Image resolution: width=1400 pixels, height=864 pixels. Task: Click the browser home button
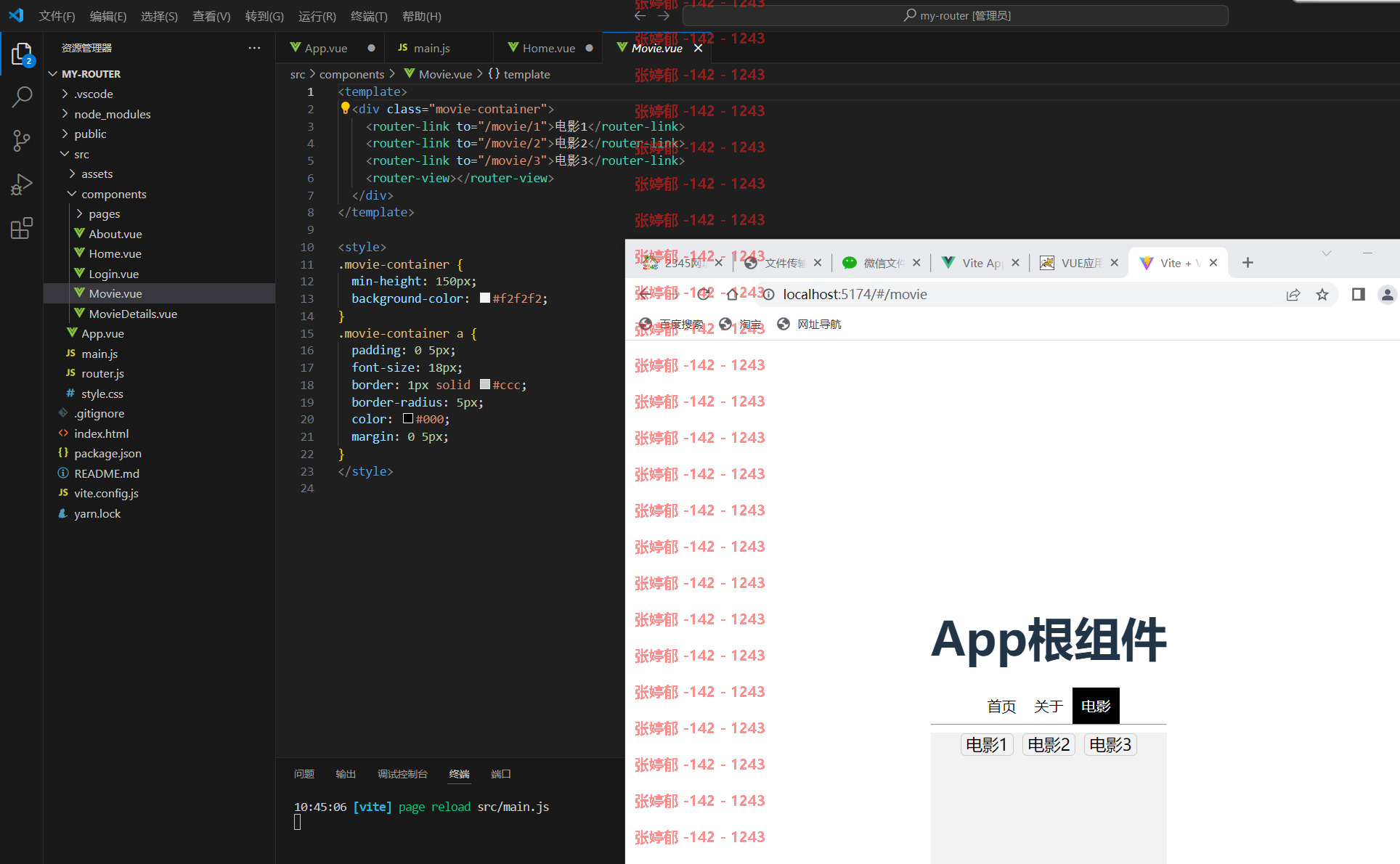pos(732,294)
